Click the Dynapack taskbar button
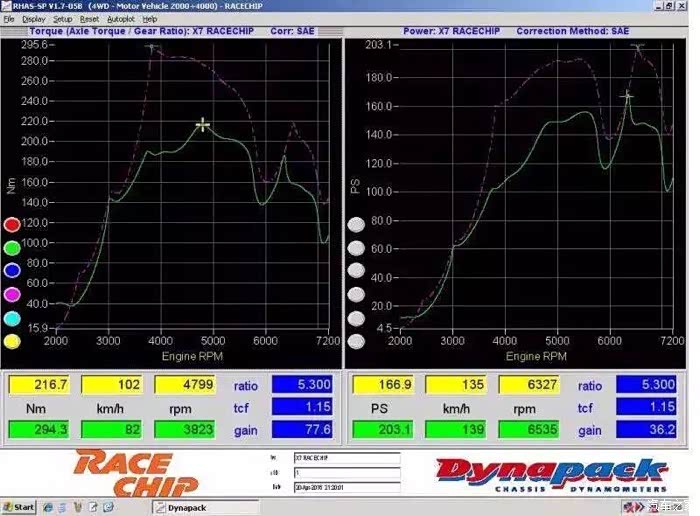The height and width of the screenshot is (516, 700). pos(190,507)
